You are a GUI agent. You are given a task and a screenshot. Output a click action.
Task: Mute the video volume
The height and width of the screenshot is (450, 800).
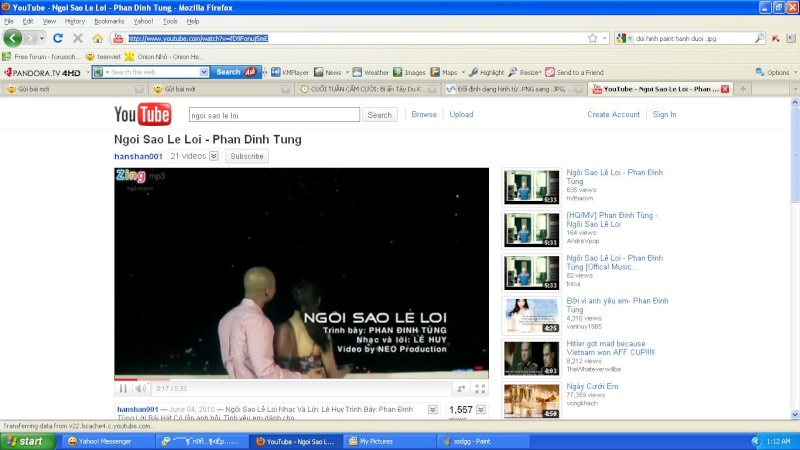click(x=140, y=389)
